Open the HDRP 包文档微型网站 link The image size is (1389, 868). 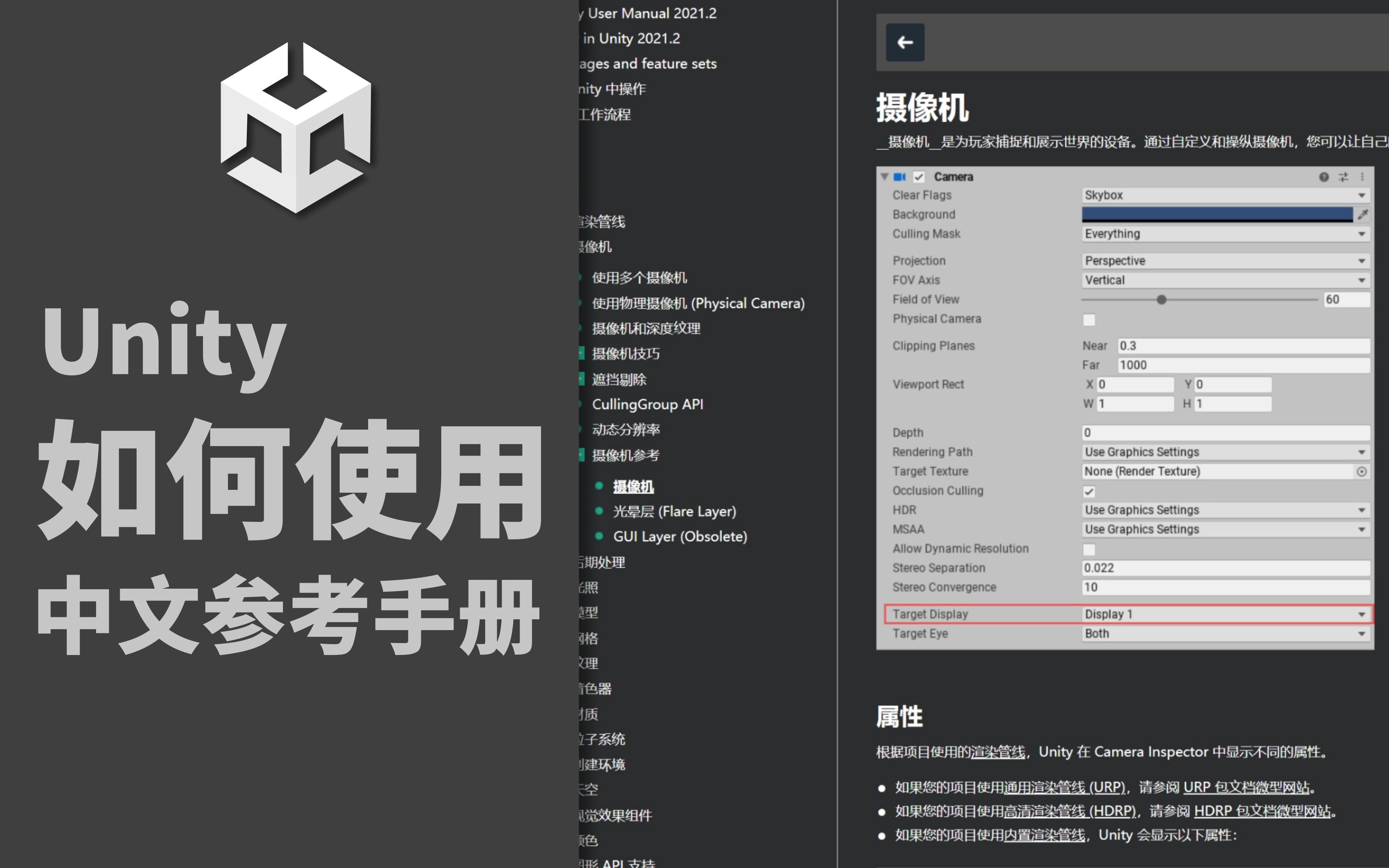click(x=1263, y=811)
